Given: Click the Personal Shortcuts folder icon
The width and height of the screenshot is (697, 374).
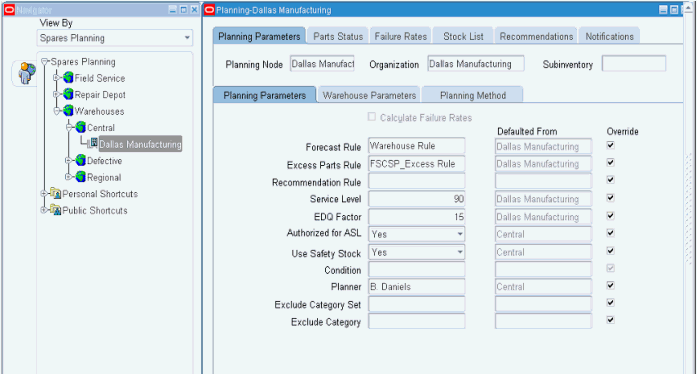Looking at the screenshot, I should click(56, 193).
